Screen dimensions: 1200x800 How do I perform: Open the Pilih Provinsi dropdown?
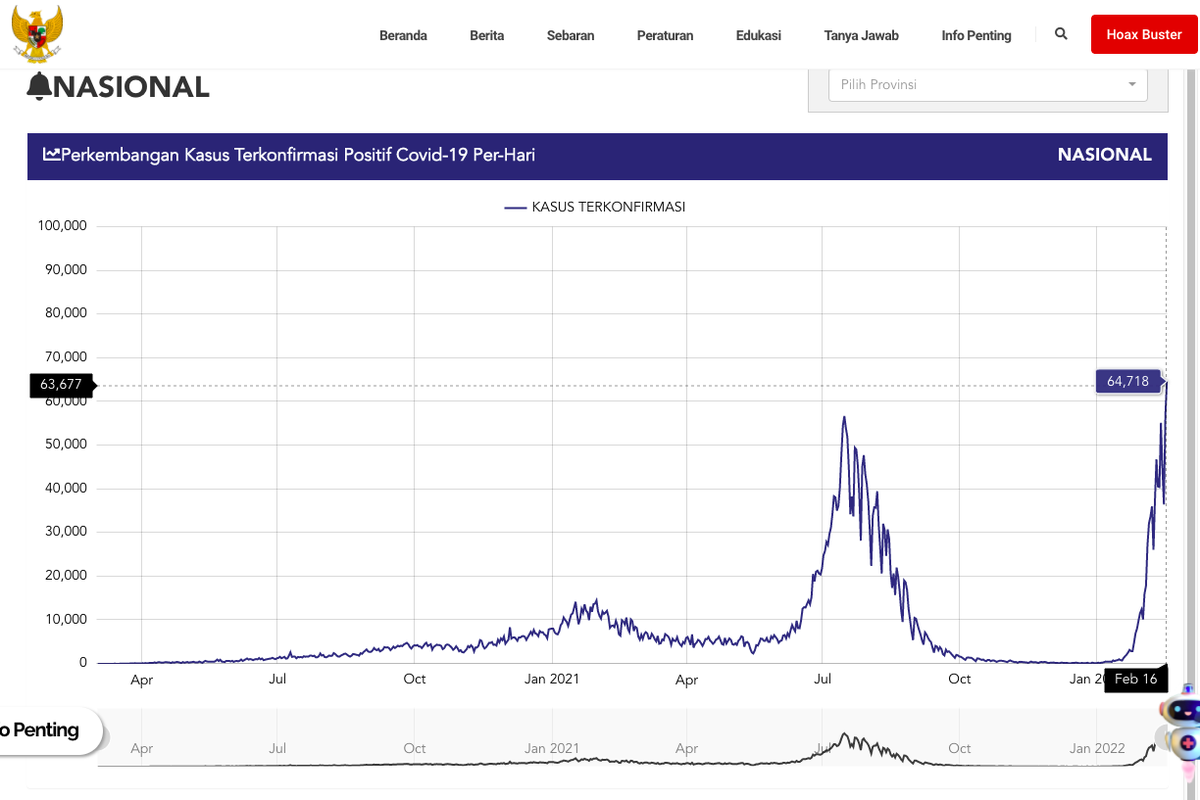pos(988,84)
